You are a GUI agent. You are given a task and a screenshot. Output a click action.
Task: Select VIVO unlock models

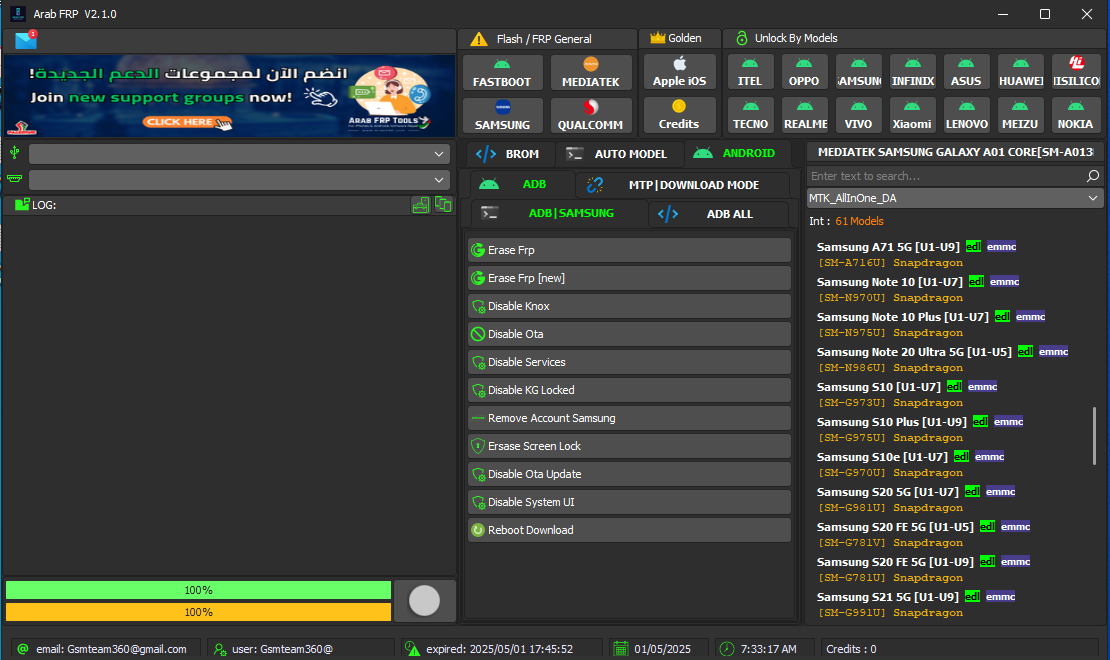coord(858,115)
